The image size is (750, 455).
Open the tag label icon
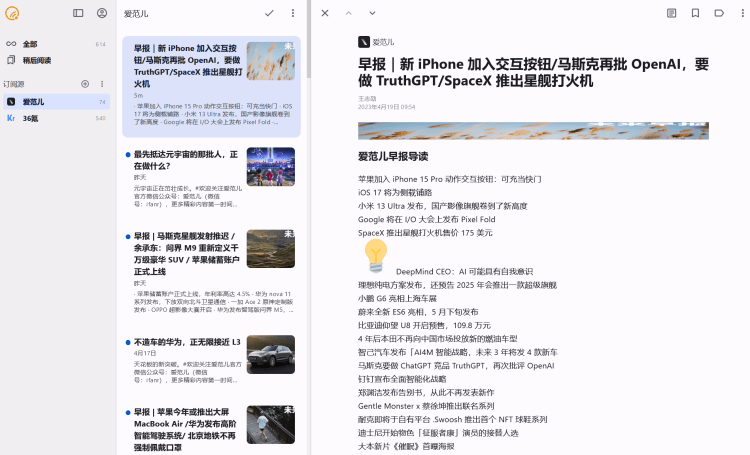[x=719, y=13]
